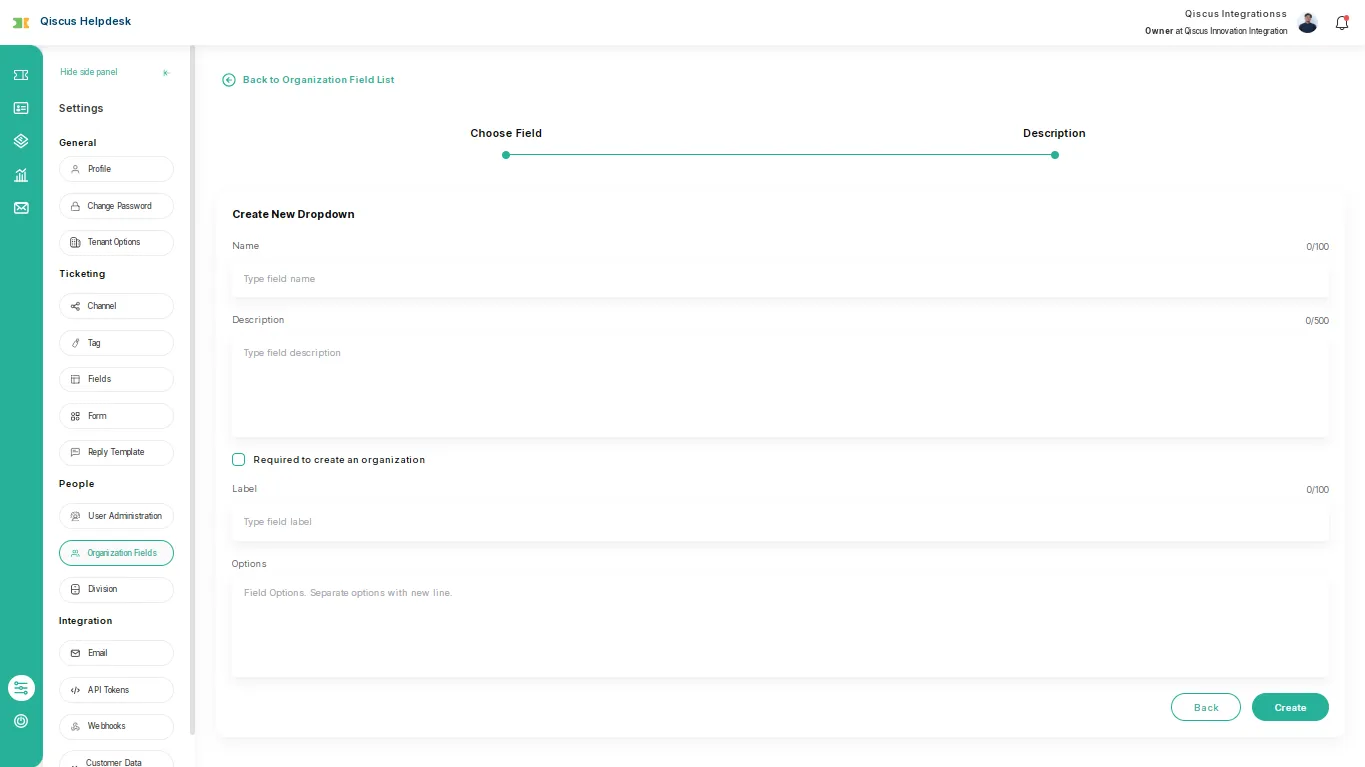Screen dimensions: 1365x767
Task: Open Tag settings
Action: [116, 343]
